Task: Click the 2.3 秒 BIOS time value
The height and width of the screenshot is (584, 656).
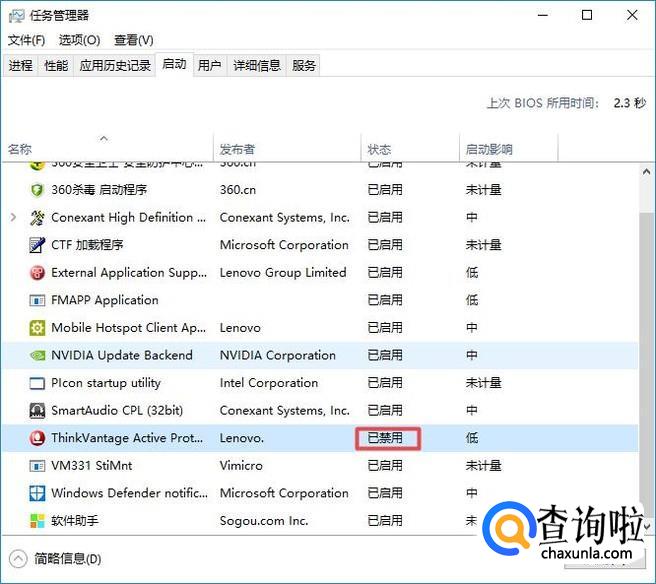Action: click(630, 103)
